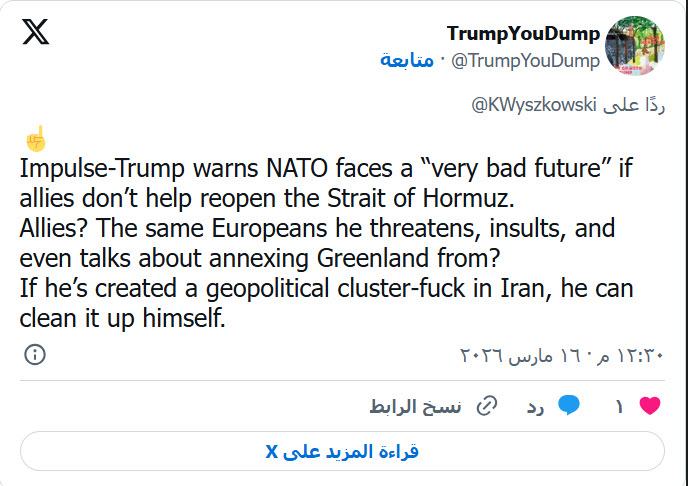
Task: Open the info circle icon
Action: pos(34,355)
